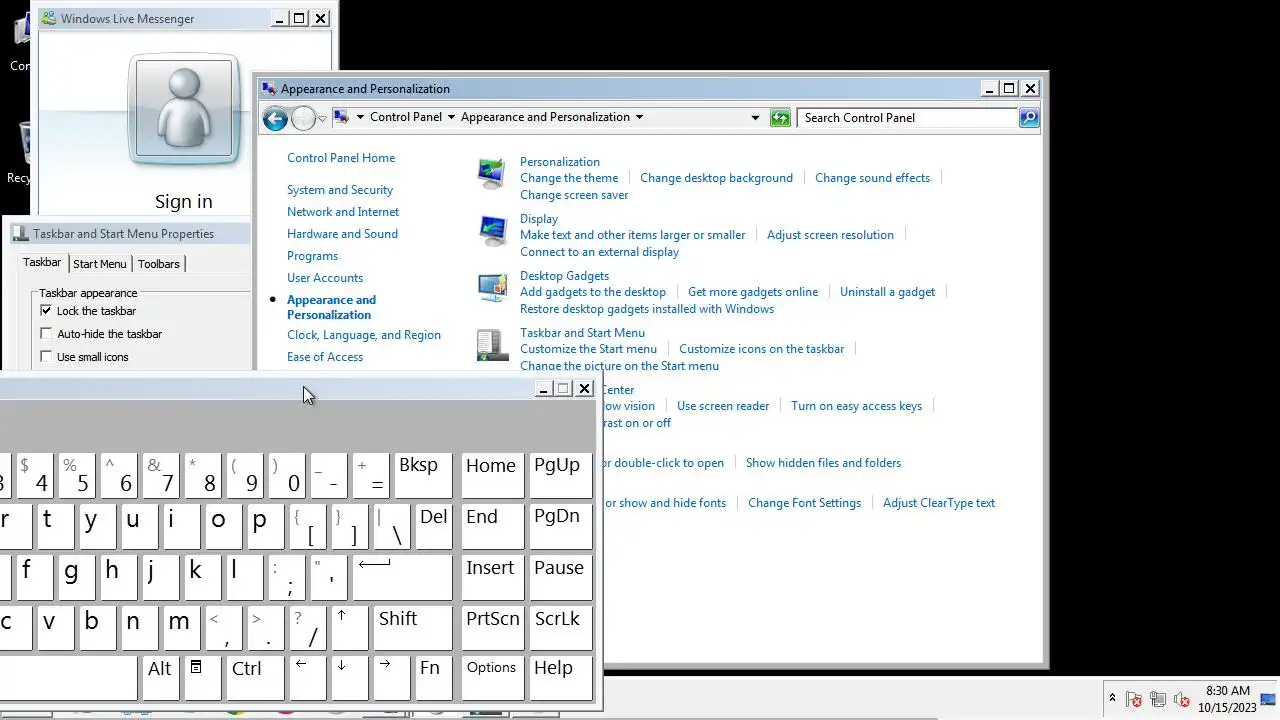Click Control Panel Home link
Screen dimensions: 1280x720
pyautogui.click(x=341, y=158)
